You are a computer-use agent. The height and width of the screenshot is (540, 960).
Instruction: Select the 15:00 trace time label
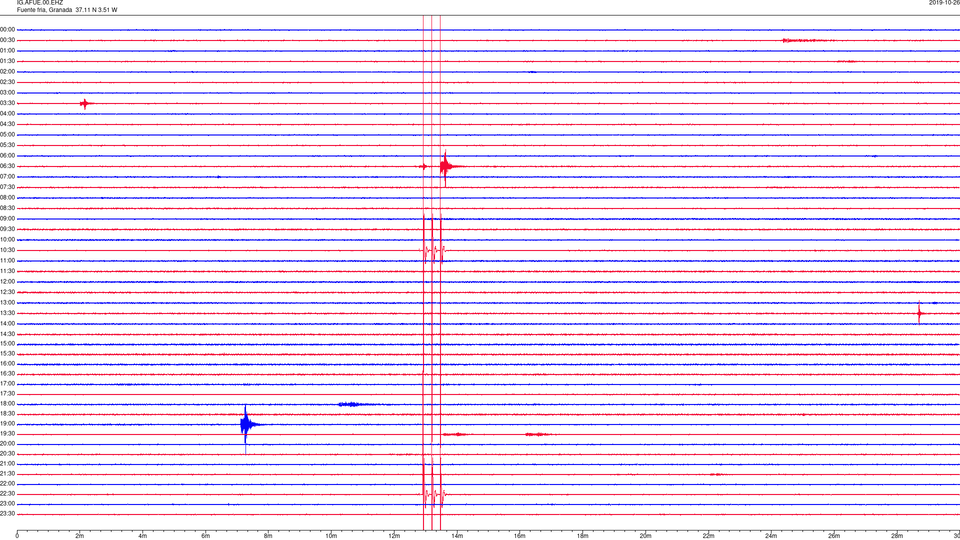(7, 343)
